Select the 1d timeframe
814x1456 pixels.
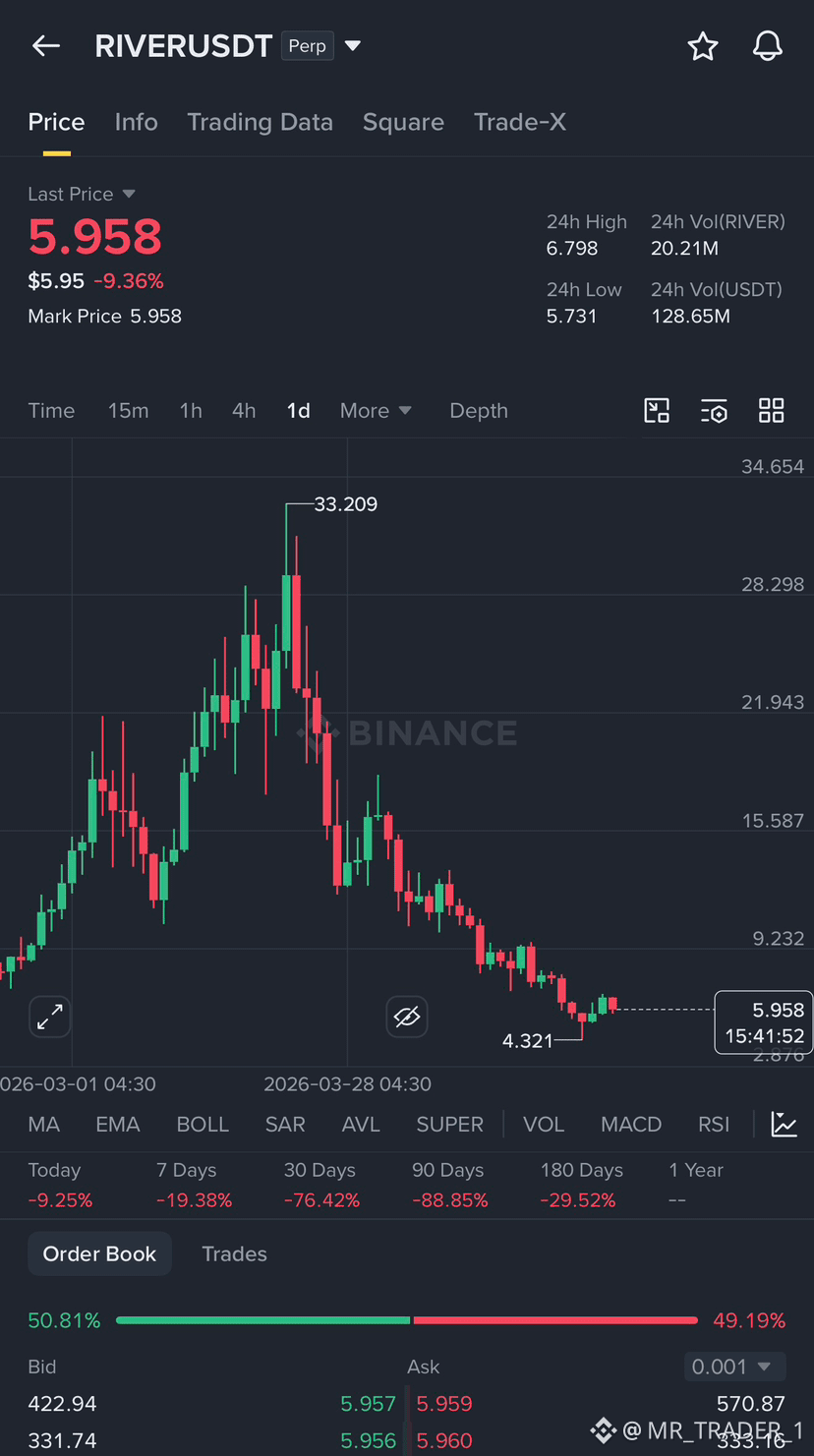pyautogui.click(x=298, y=411)
